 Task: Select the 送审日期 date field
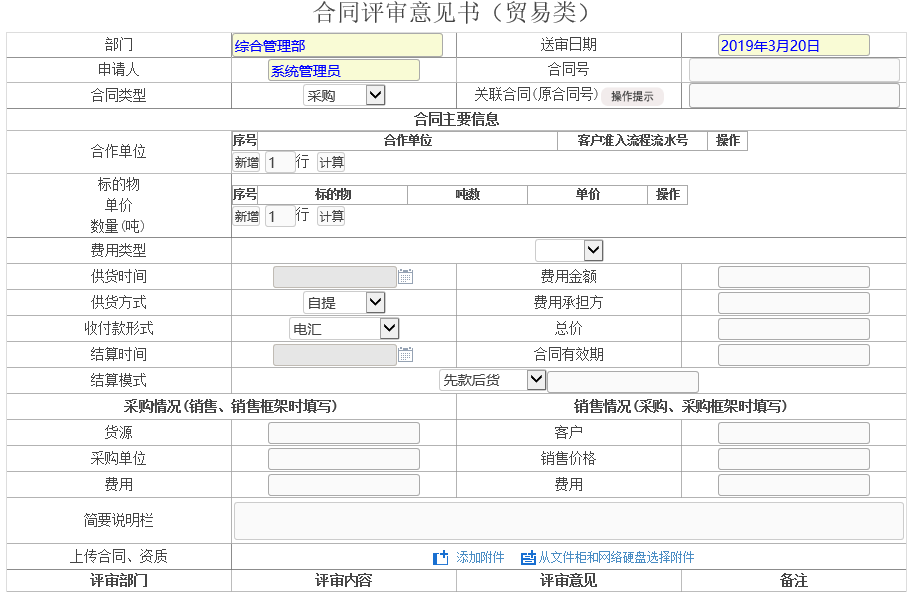pos(794,45)
